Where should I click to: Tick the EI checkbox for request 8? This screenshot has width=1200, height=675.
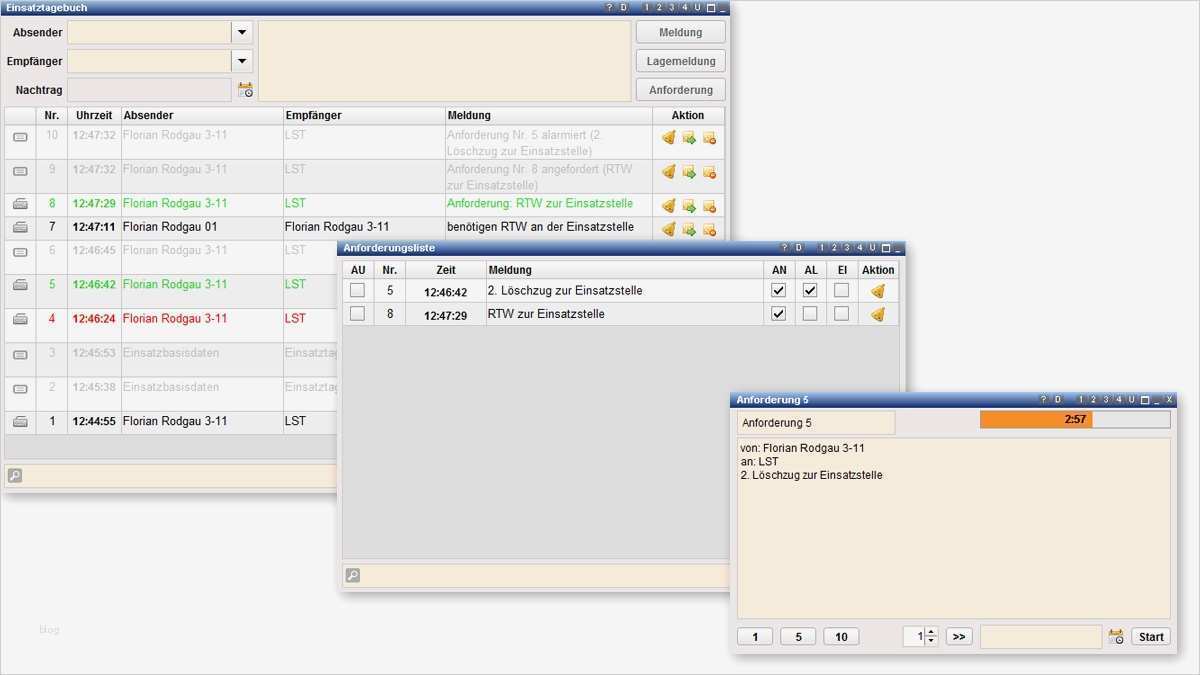point(842,313)
